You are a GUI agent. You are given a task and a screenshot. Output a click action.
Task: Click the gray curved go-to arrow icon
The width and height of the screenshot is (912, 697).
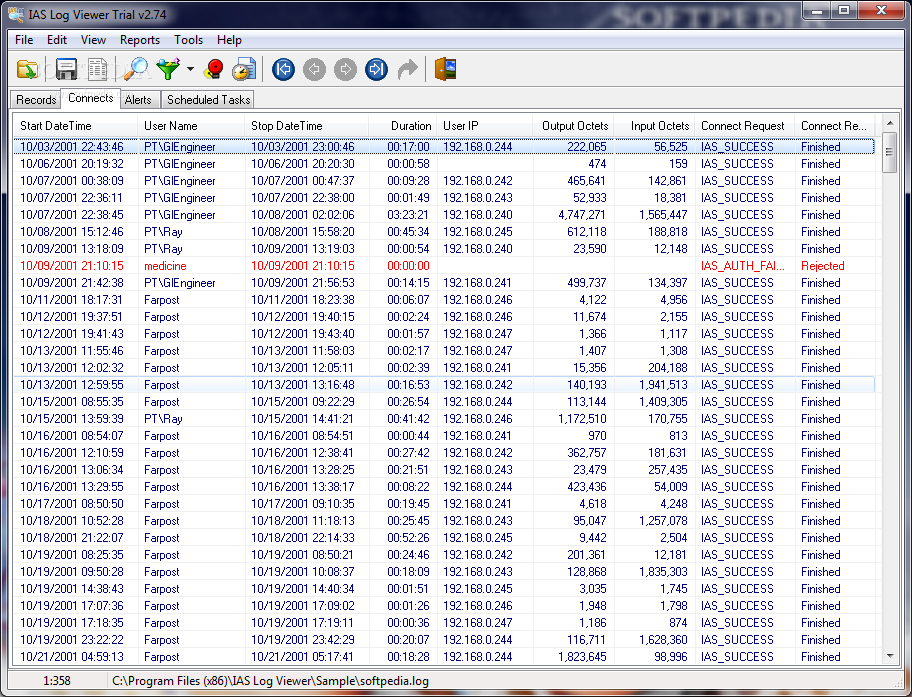(x=408, y=69)
